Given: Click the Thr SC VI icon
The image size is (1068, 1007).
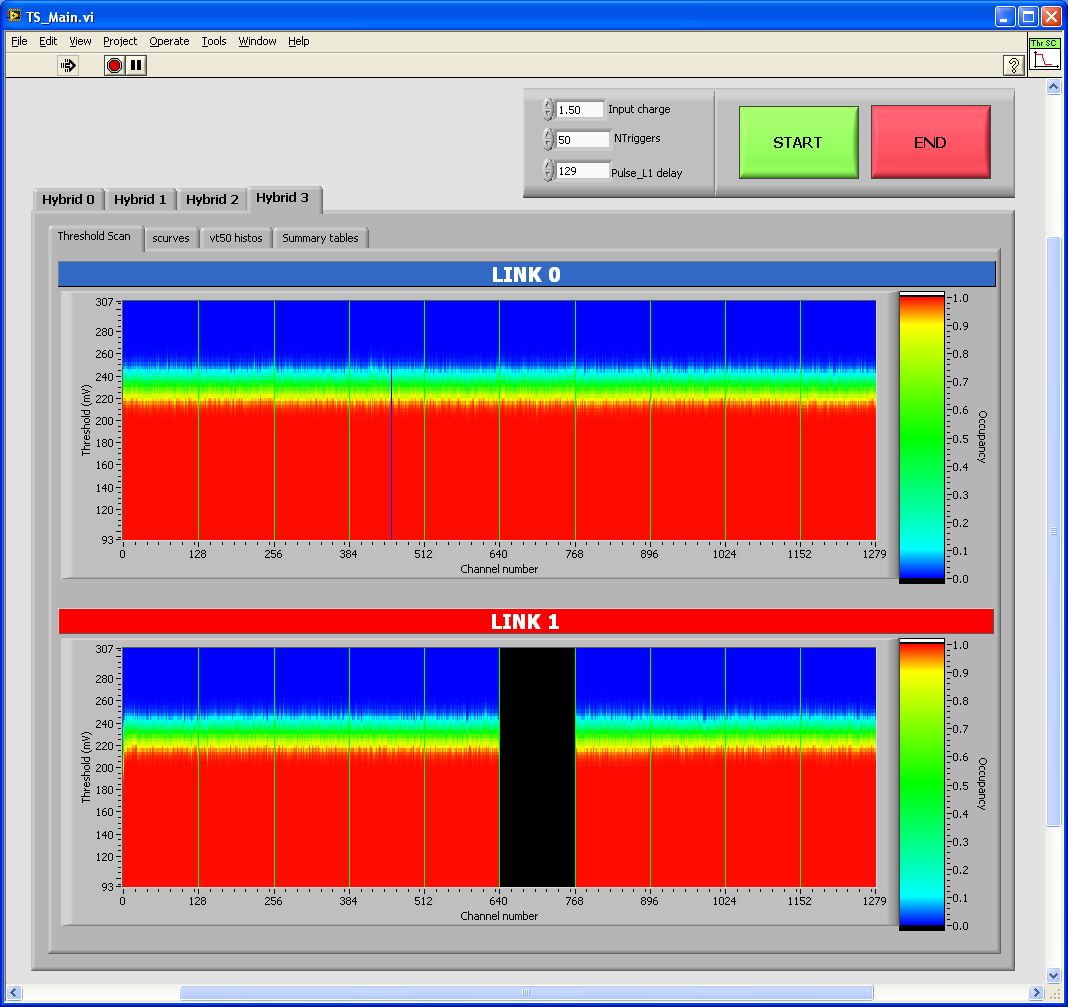Looking at the screenshot, I should click(1044, 56).
